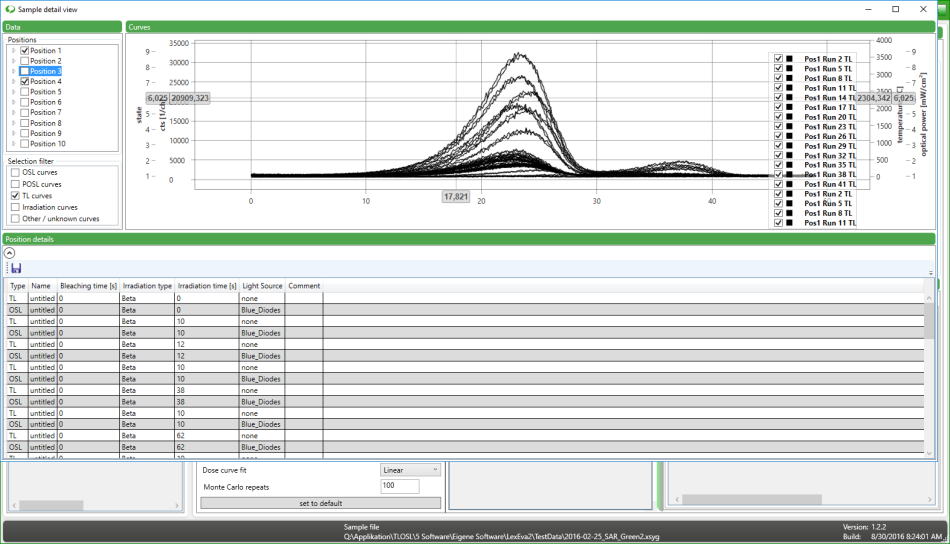950x544 pixels.
Task: Hide the Pos1 Run 23 TL curve
Action: tap(779, 127)
